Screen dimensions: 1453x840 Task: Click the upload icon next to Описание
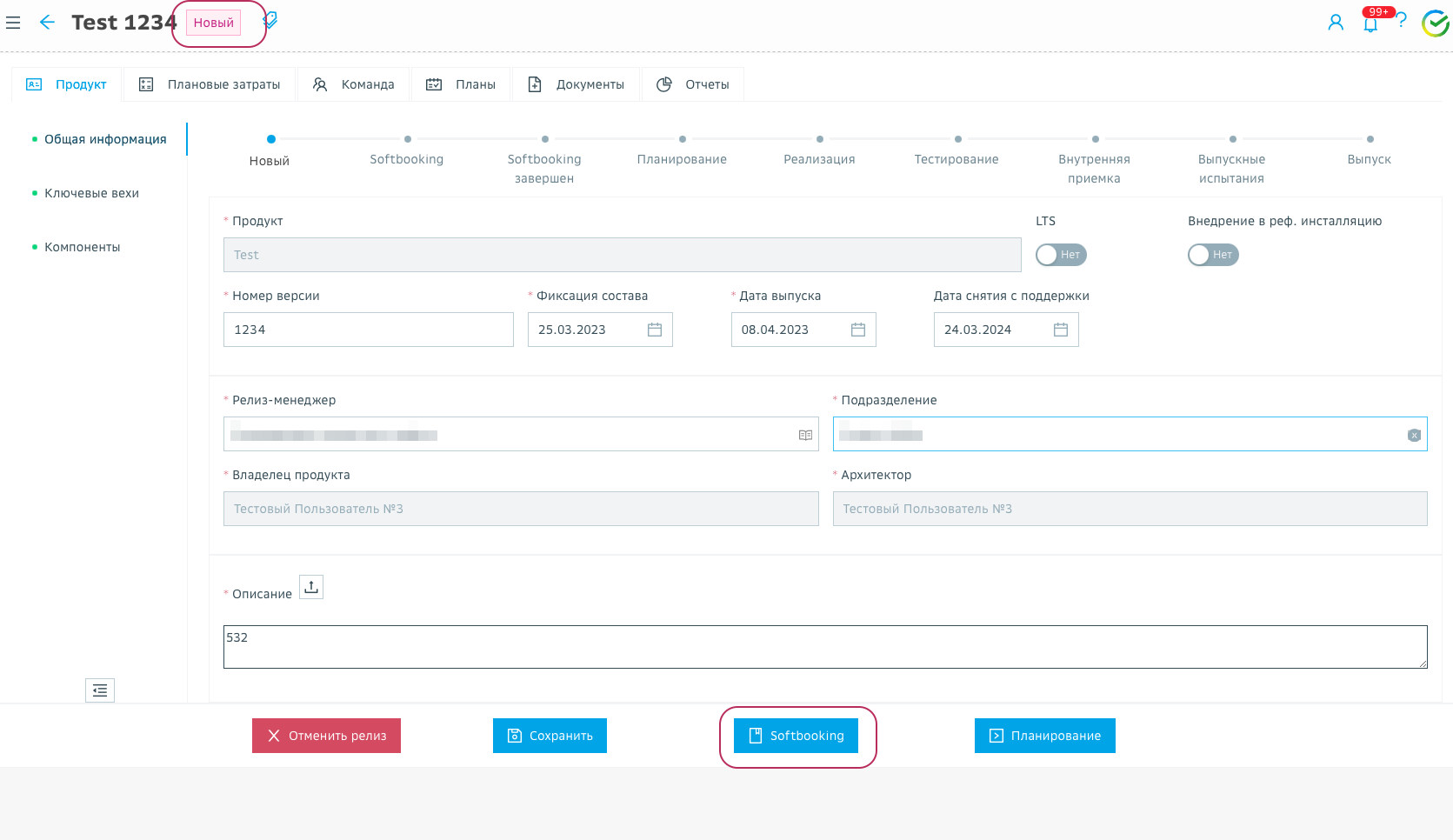[x=311, y=587]
